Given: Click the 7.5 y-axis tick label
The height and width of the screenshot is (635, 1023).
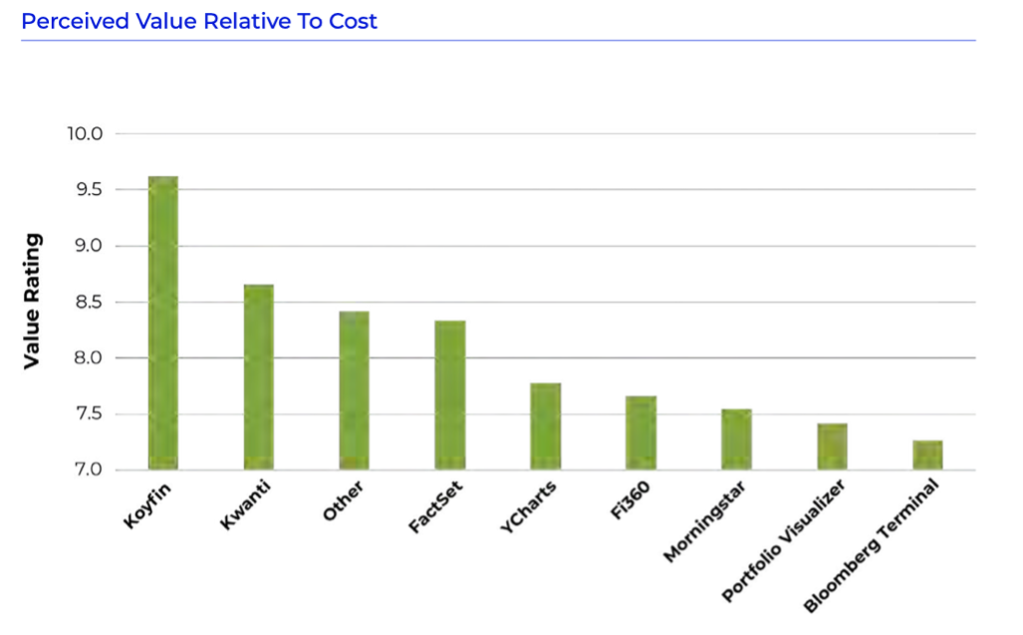Looking at the screenshot, I should [x=89, y=414].
